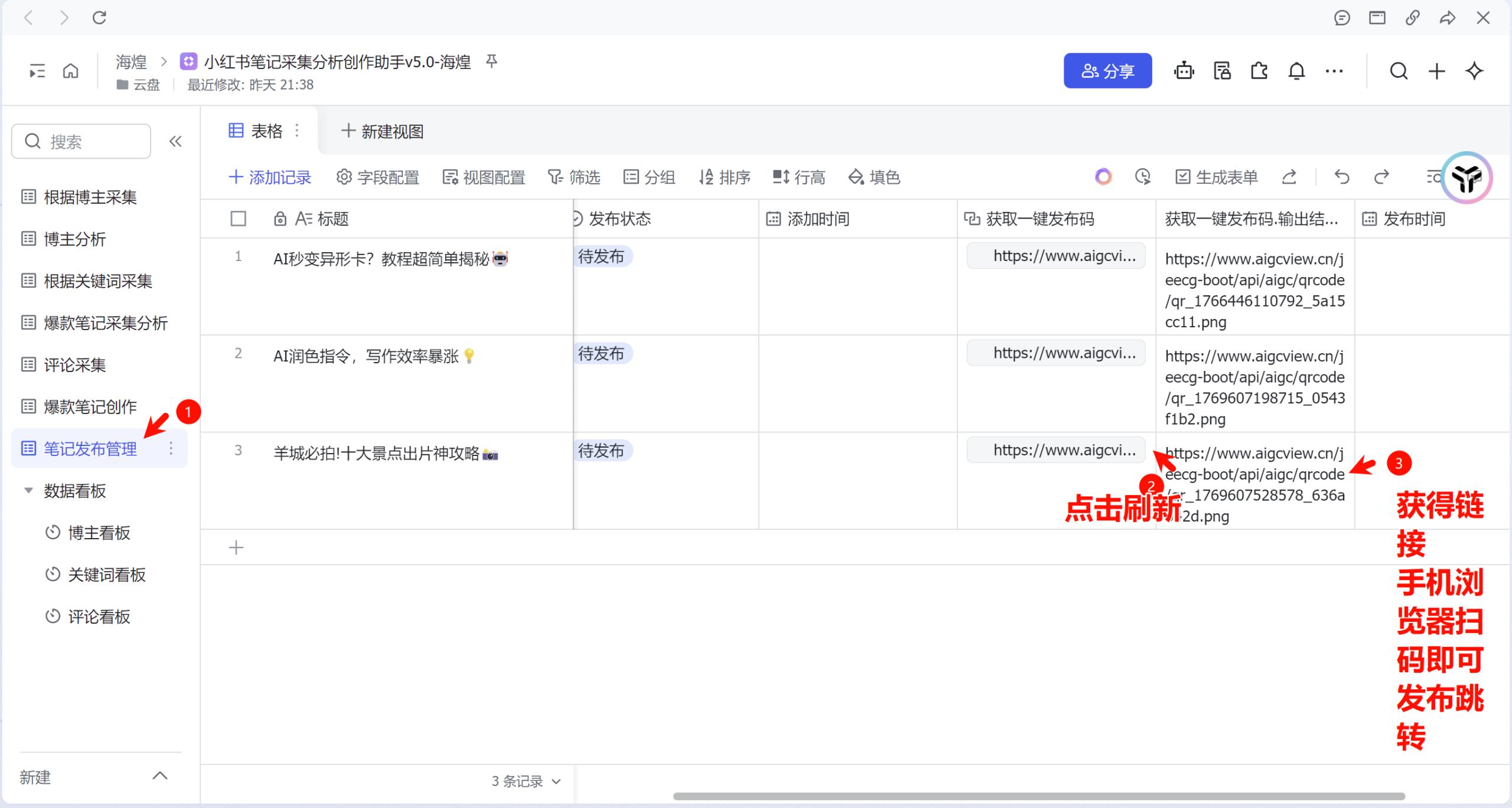
Task: Open 填色 row coloring options
Action: [x=874, y=177]
